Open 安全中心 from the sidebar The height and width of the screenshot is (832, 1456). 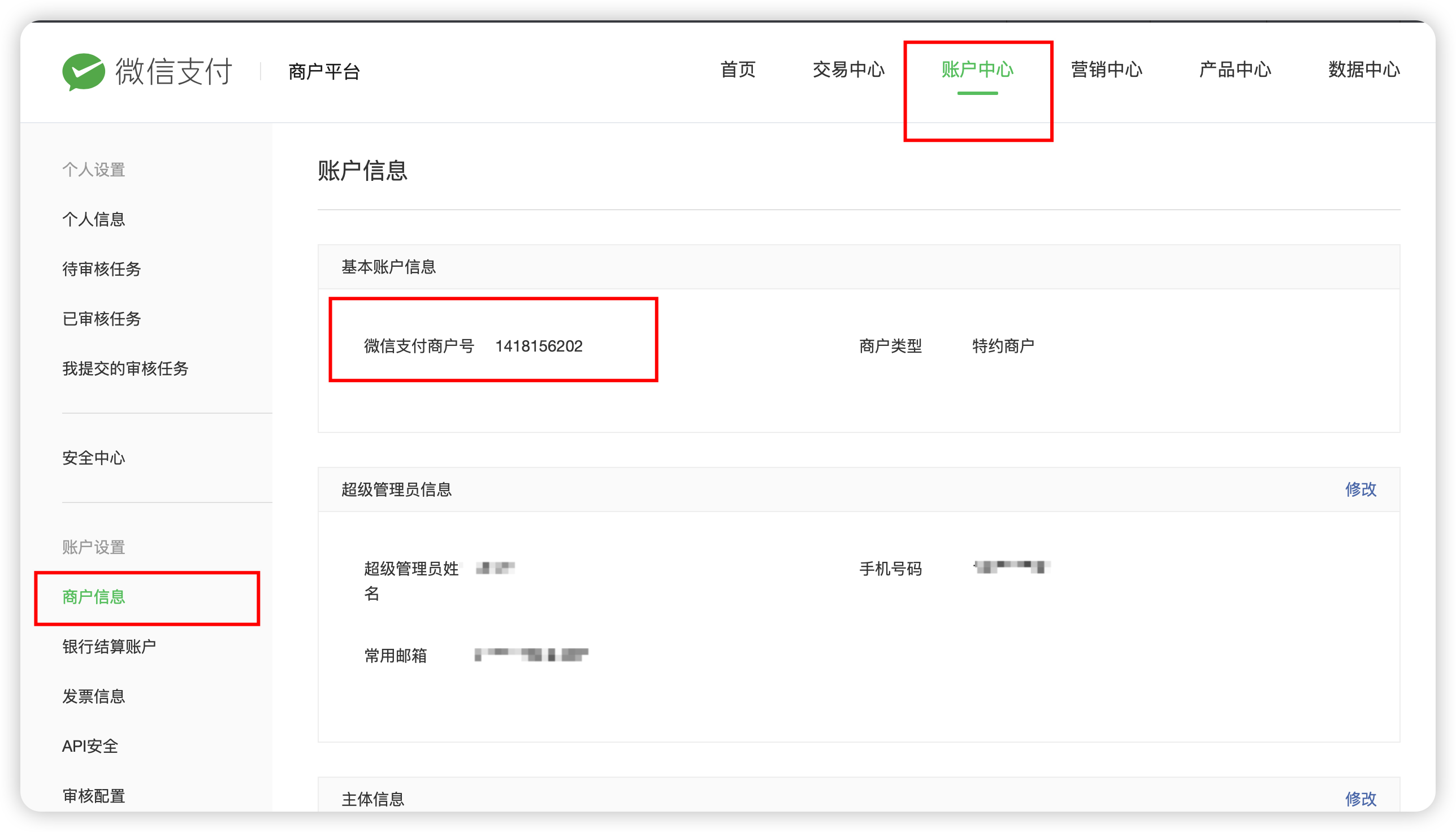pyautogui.click(x=94, y=458)
